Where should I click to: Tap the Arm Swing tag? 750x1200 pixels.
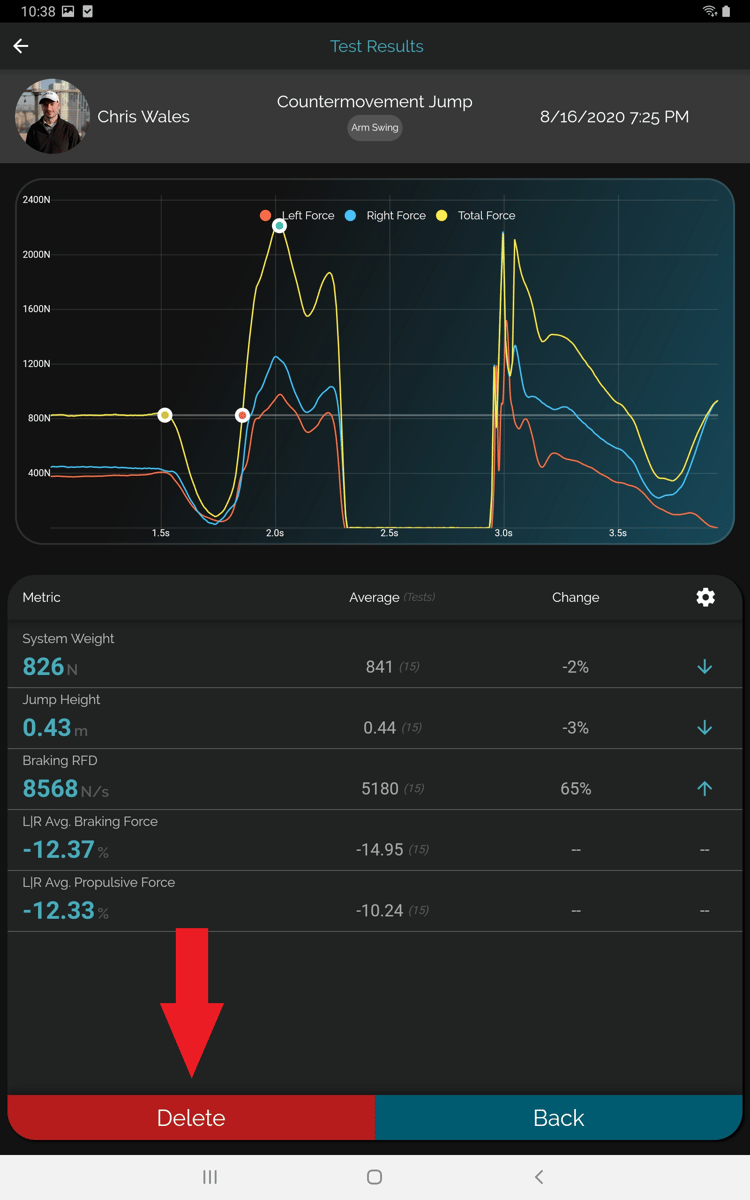(375, 128)
